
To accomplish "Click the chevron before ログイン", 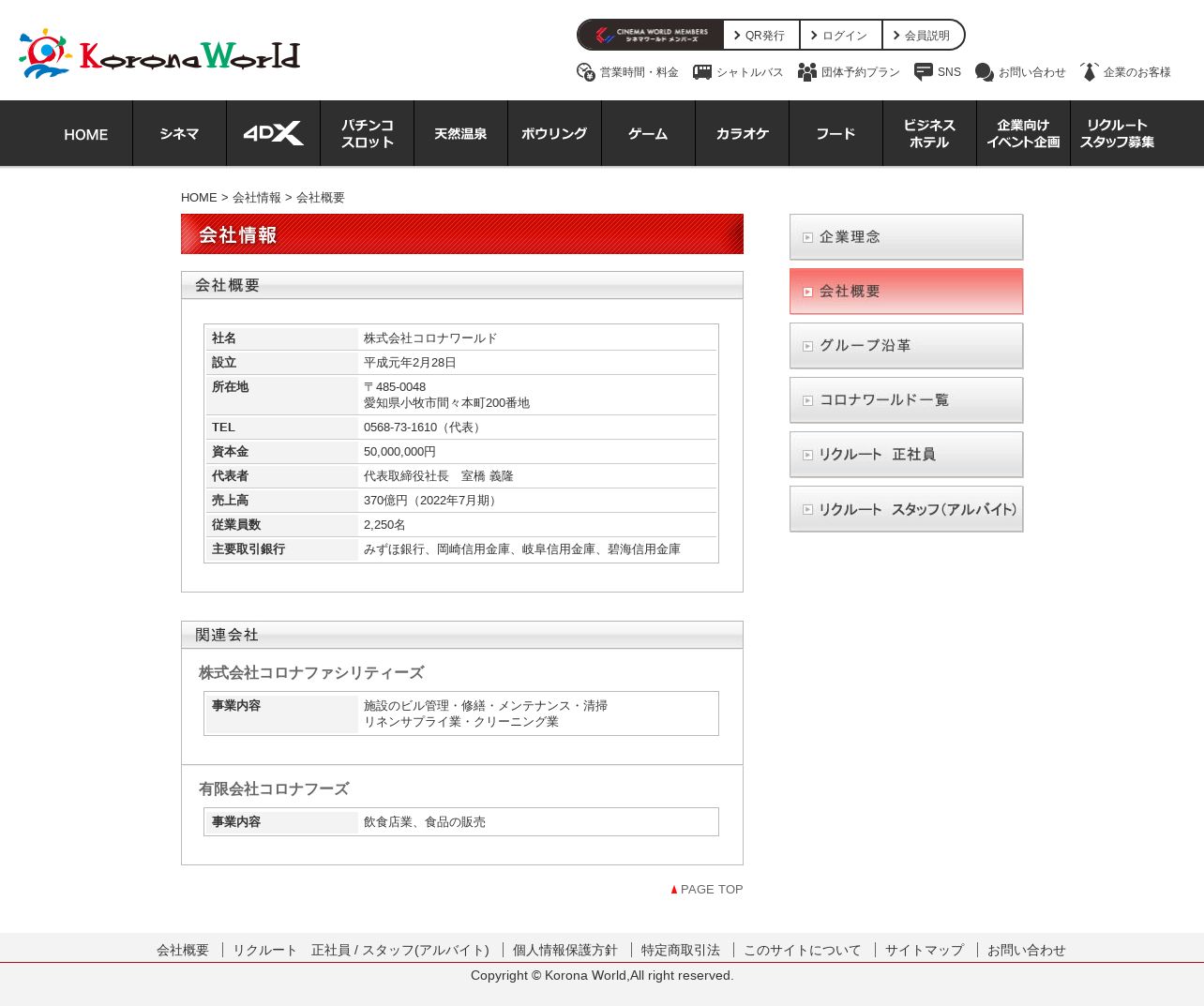I will [x=815, y=36].
